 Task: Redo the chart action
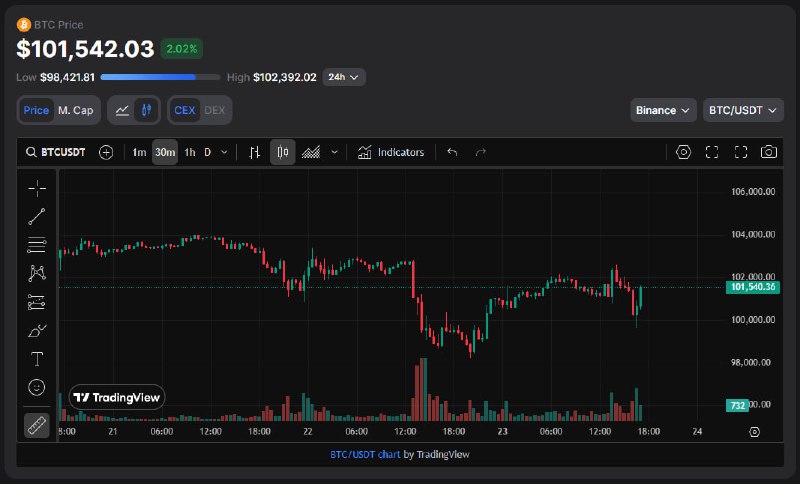point(481,152)
